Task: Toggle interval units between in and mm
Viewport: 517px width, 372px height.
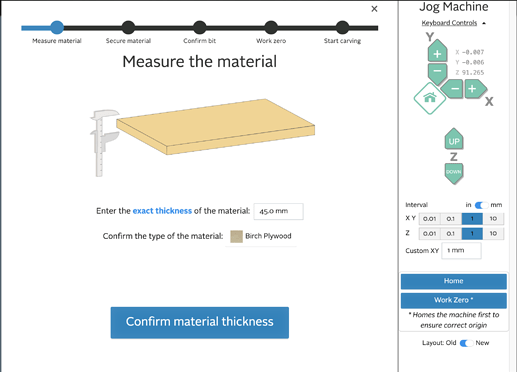Action: [481, 205]
